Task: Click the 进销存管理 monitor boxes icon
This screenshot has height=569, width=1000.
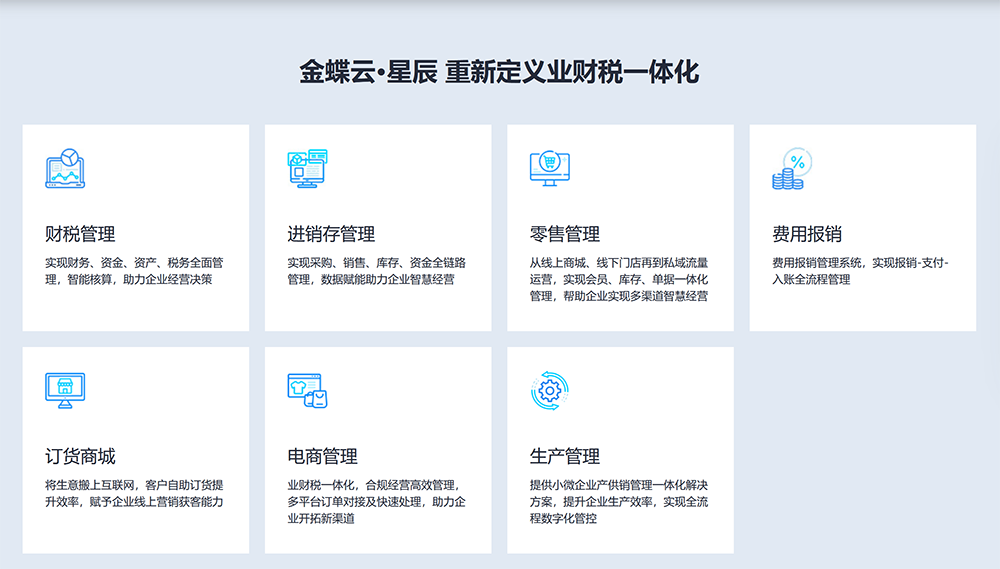Action: click(307, 168)
